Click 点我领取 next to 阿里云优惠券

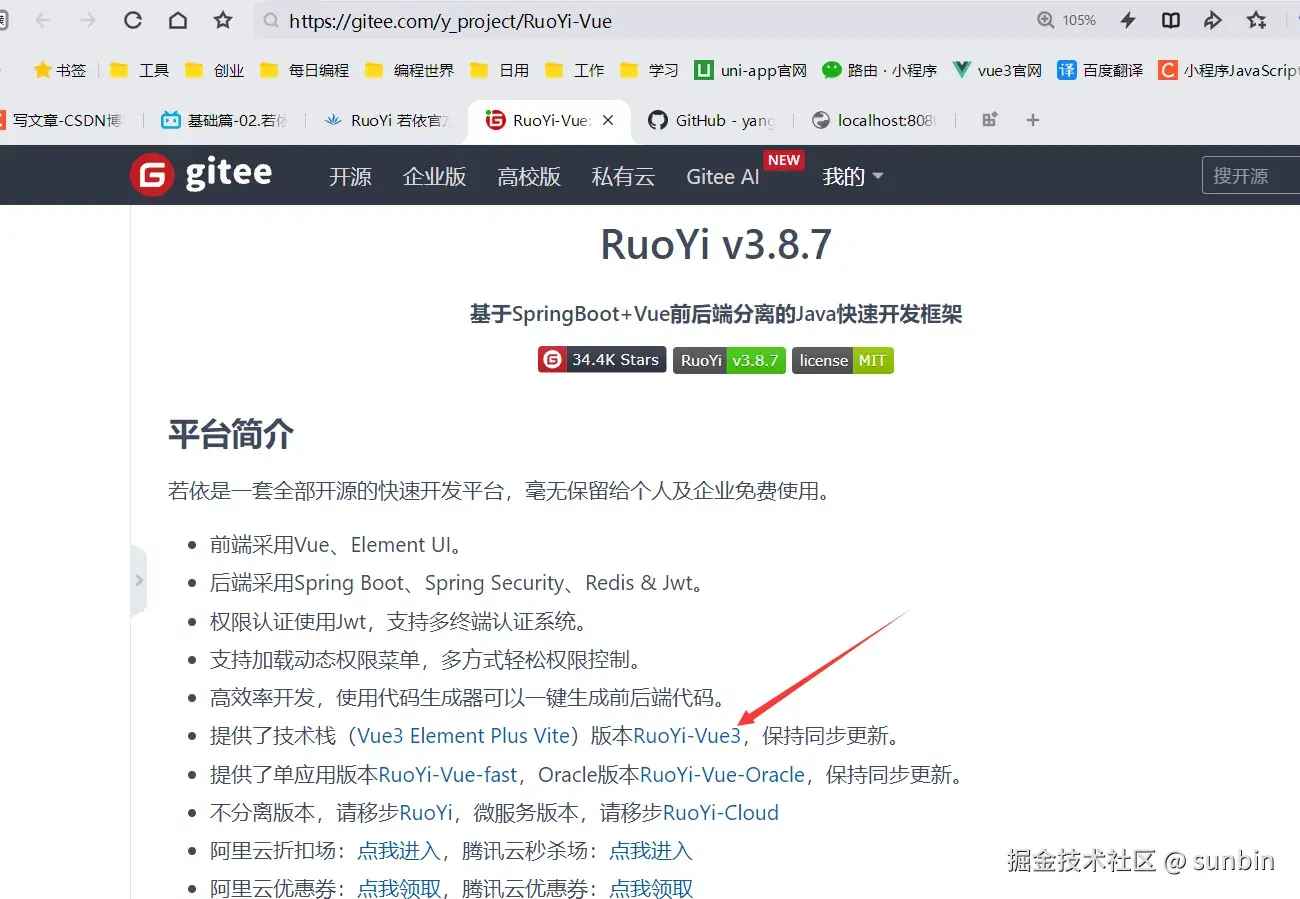point(399,888)
